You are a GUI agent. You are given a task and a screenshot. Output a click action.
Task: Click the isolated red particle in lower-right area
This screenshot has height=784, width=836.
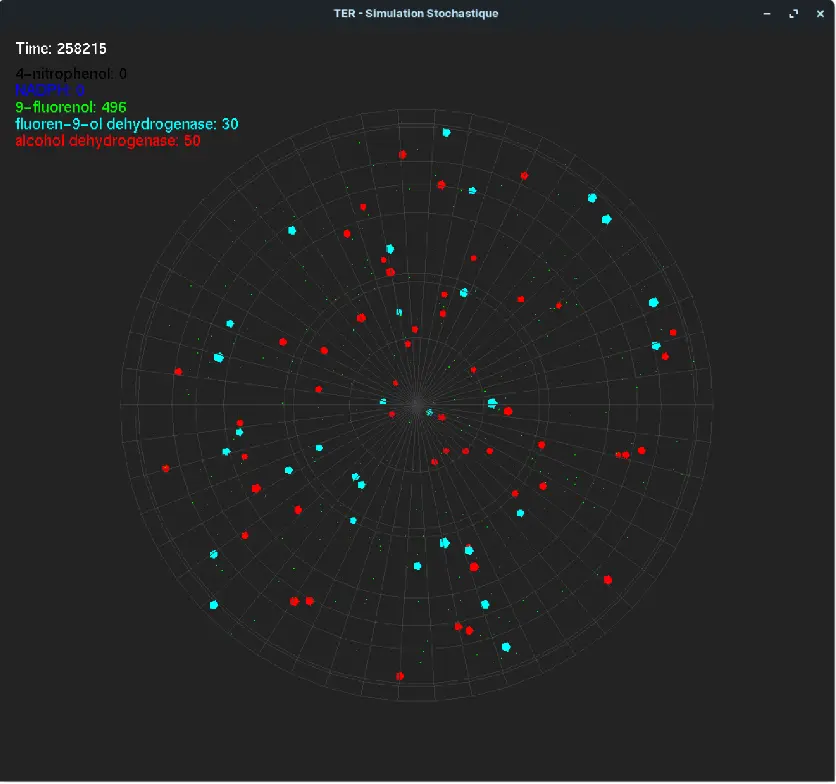click(x=607, y=579)
